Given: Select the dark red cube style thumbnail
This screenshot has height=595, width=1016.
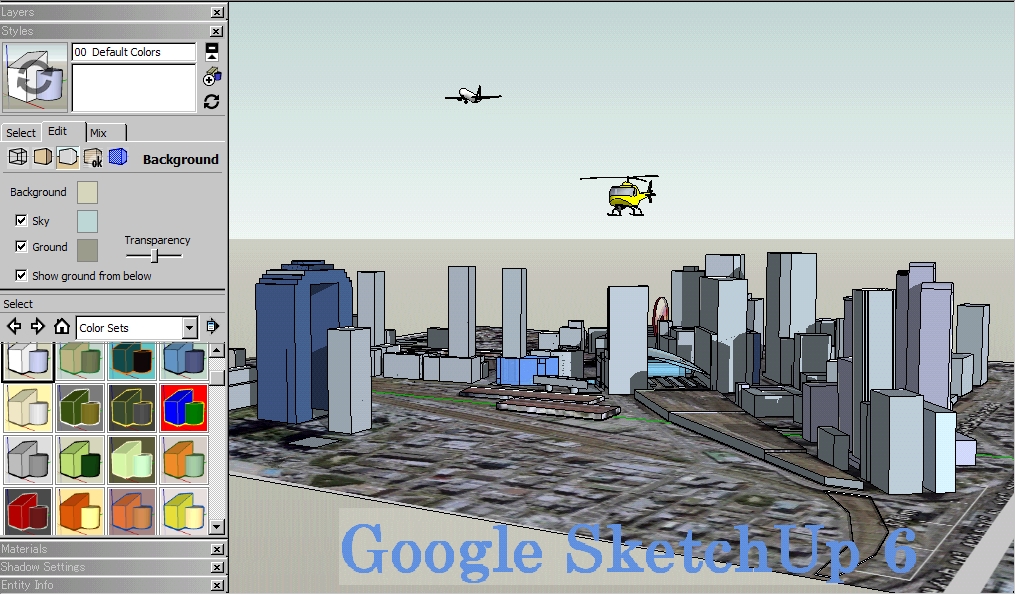Looking at the screenshot, I should point(28,511).
